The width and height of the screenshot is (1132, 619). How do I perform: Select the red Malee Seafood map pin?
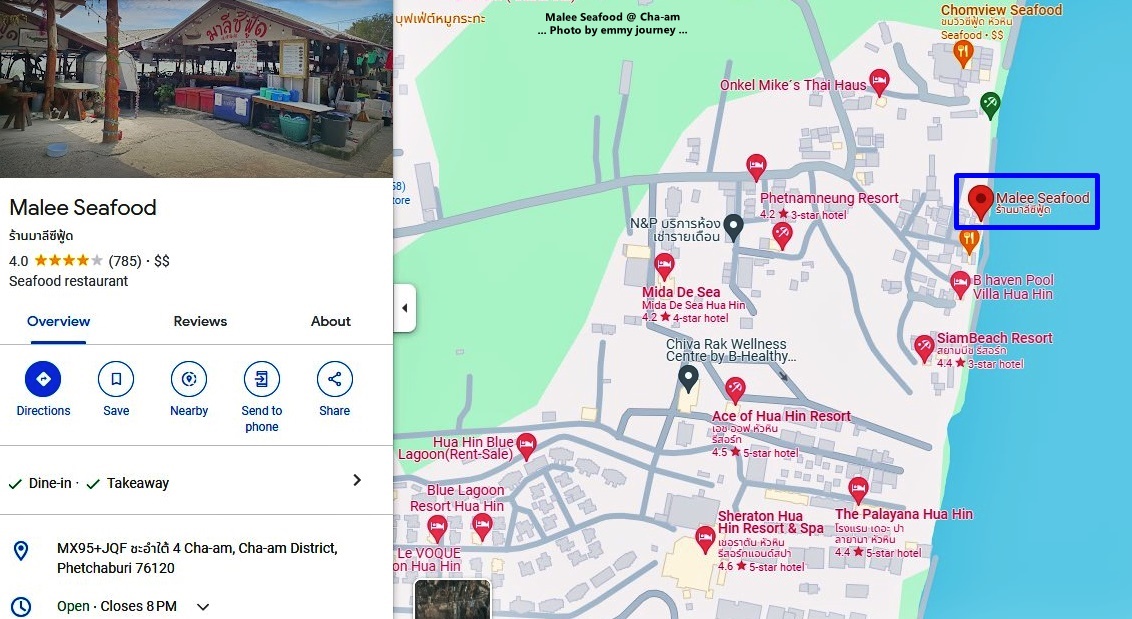click(x=980, y=202)
